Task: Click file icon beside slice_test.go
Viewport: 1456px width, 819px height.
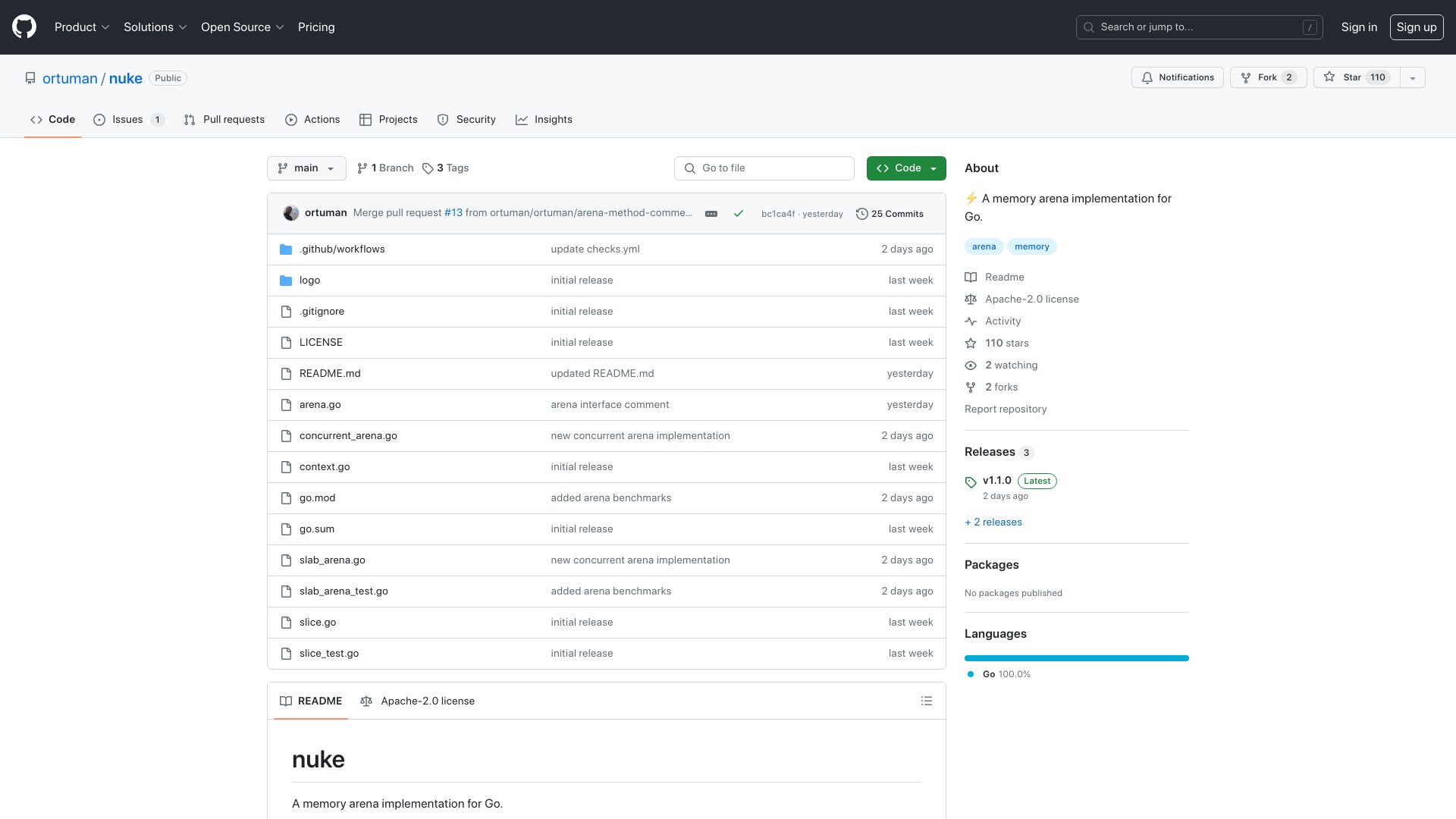Action: point(286,654)
